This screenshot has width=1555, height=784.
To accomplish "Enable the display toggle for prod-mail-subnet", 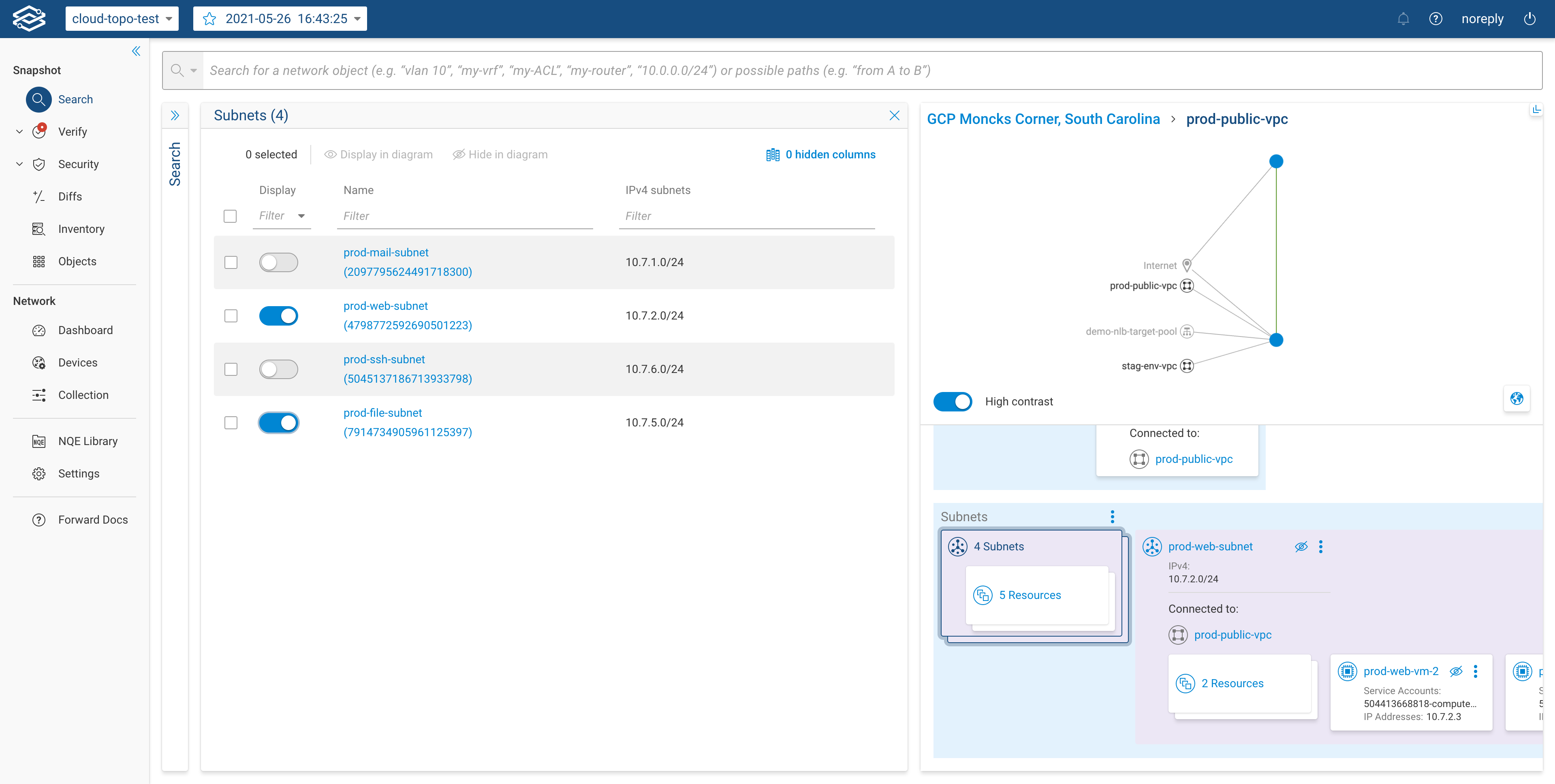I will pyautogui.click(x=278, y=262).
